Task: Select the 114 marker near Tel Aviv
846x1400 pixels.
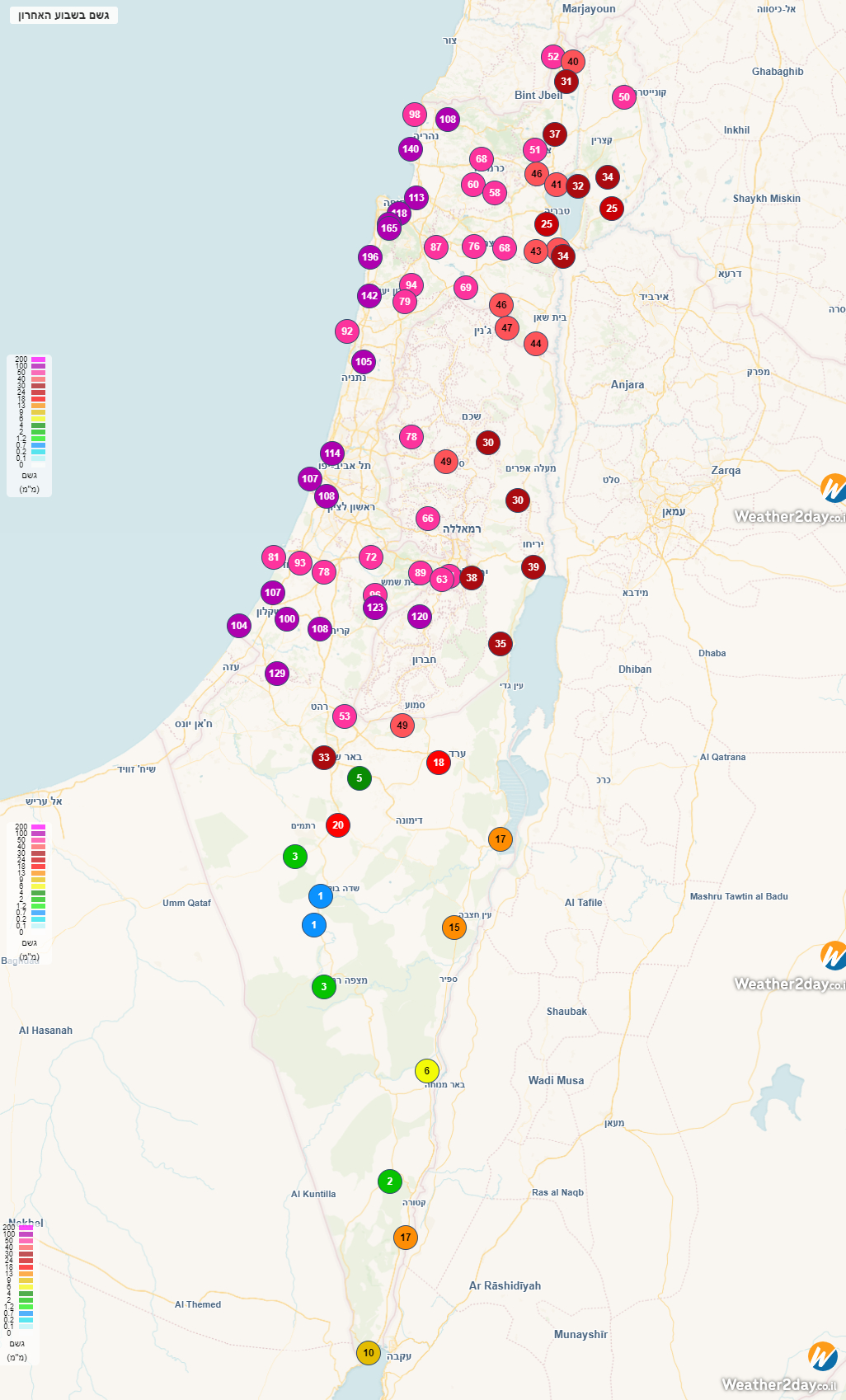Action: tap(332, 453)
